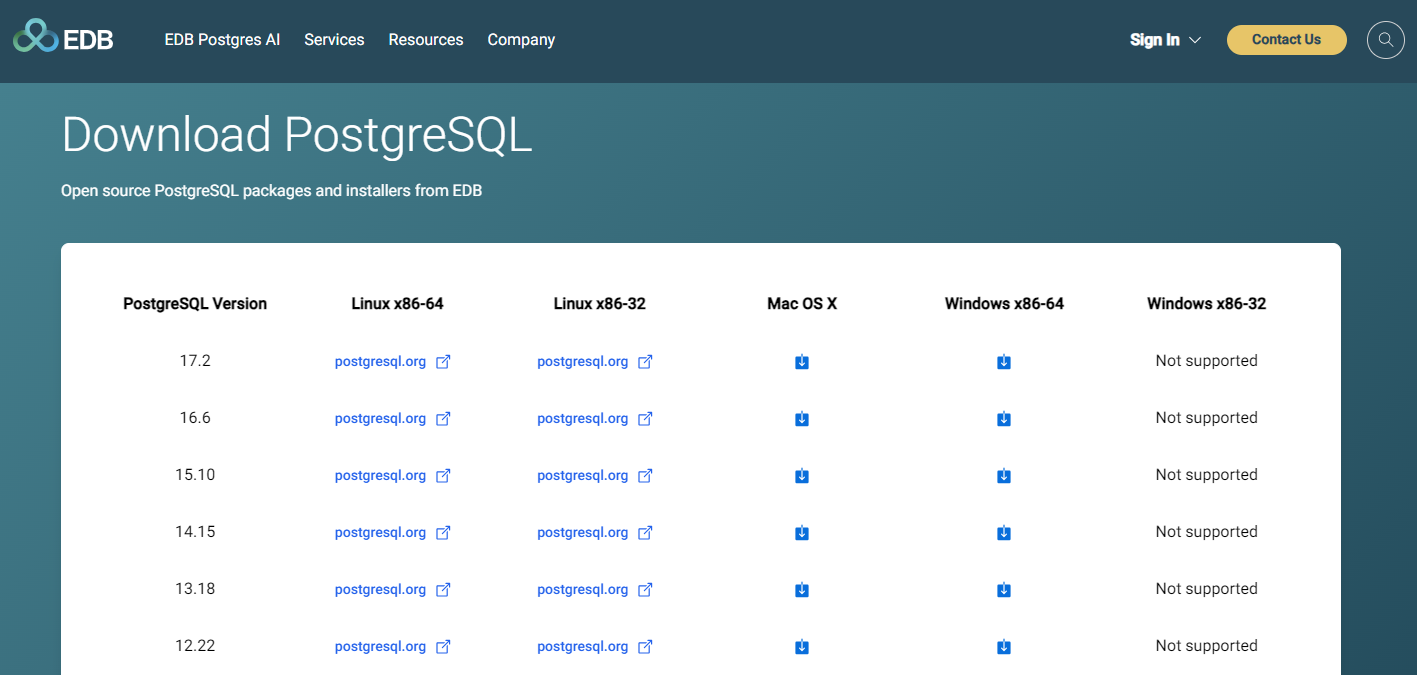Click the PostgreSQL Version column header
Viewport: 1417px width, 675px height.
click(195, 304)
